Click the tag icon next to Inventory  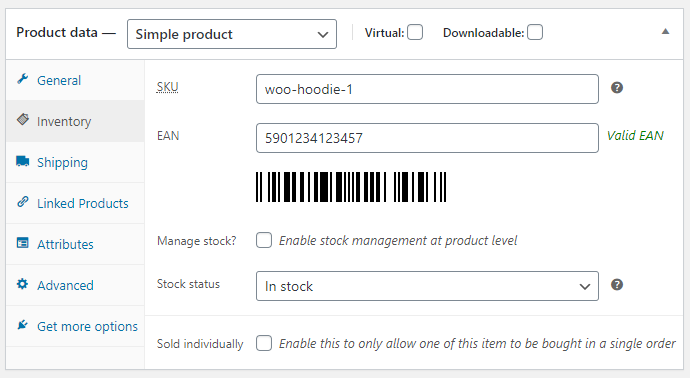pyautogui.click(x=23, y=119)
